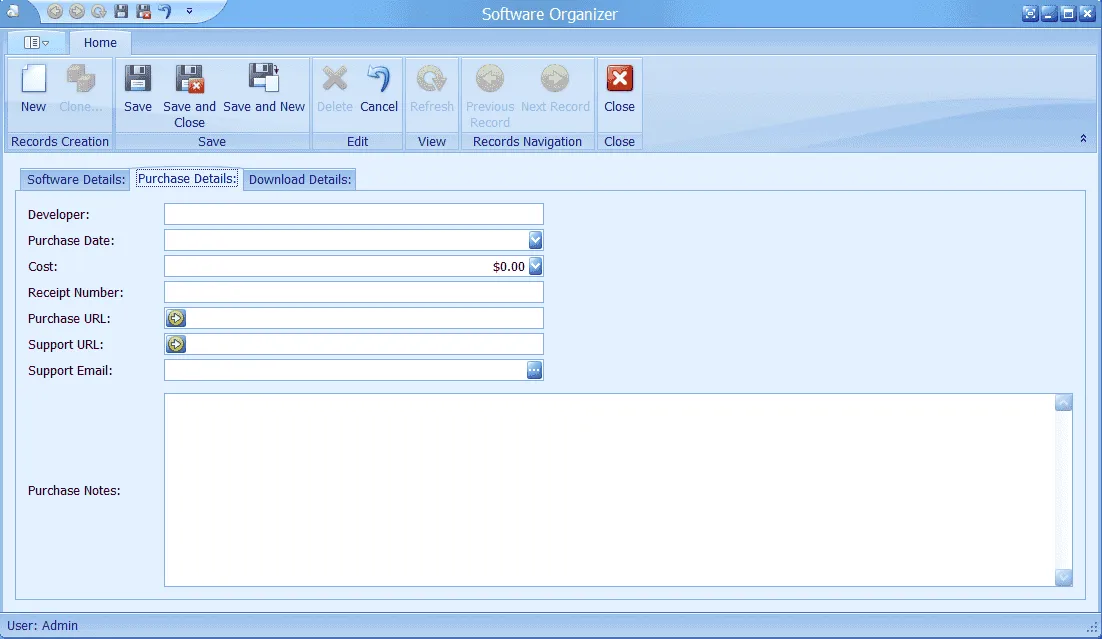
Task: Switch to the Download Details tab
Action: point(300,180)
